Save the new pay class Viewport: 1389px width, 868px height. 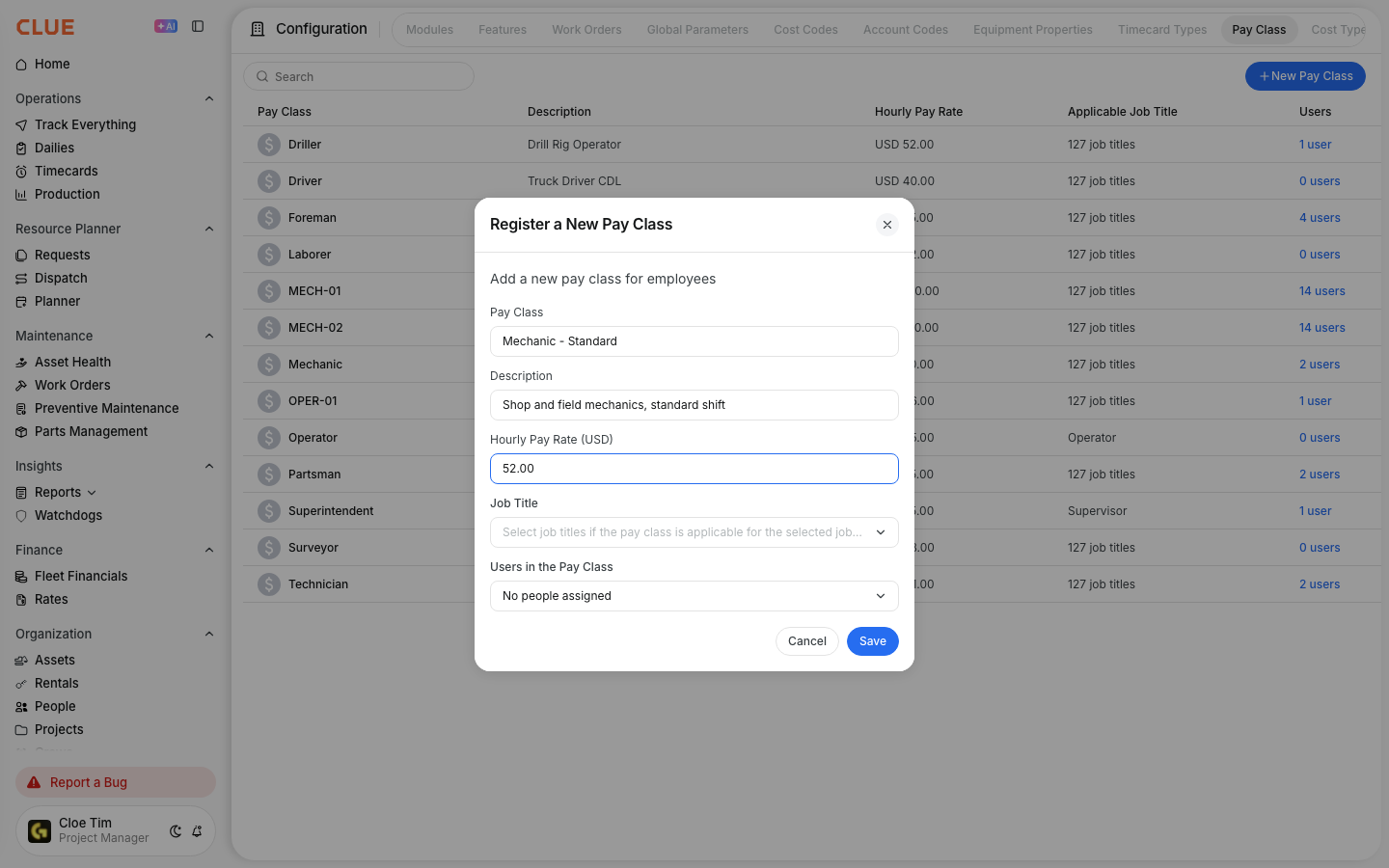tap(873, 641)
